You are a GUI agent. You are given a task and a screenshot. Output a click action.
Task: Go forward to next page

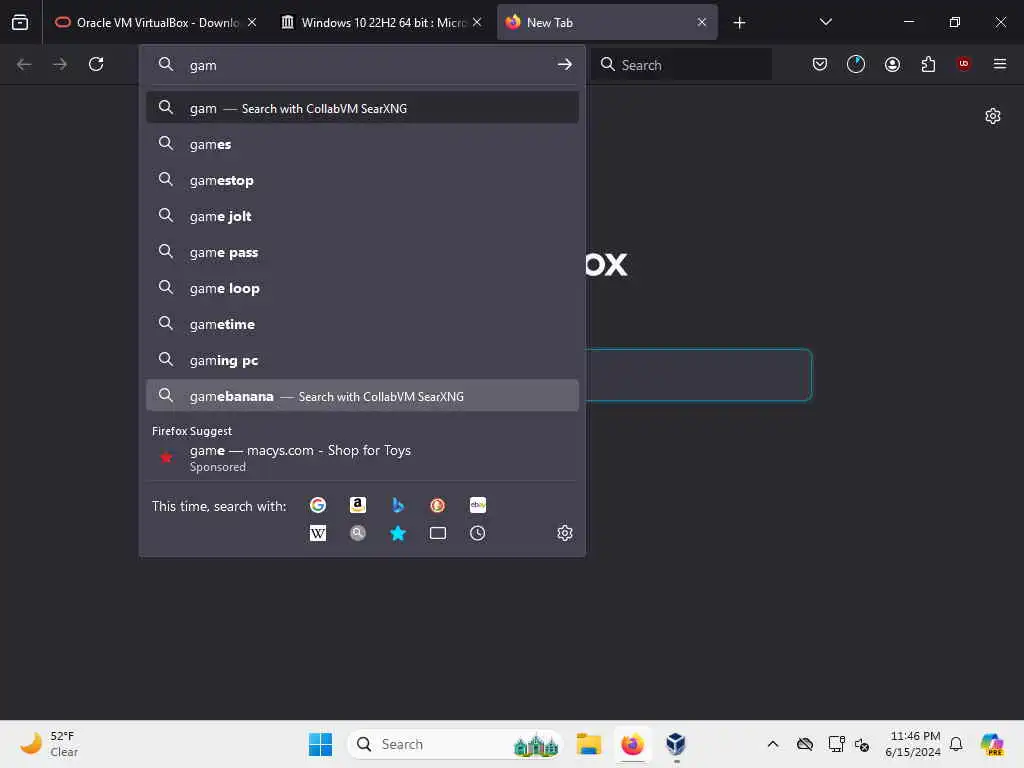click(59, 64)
